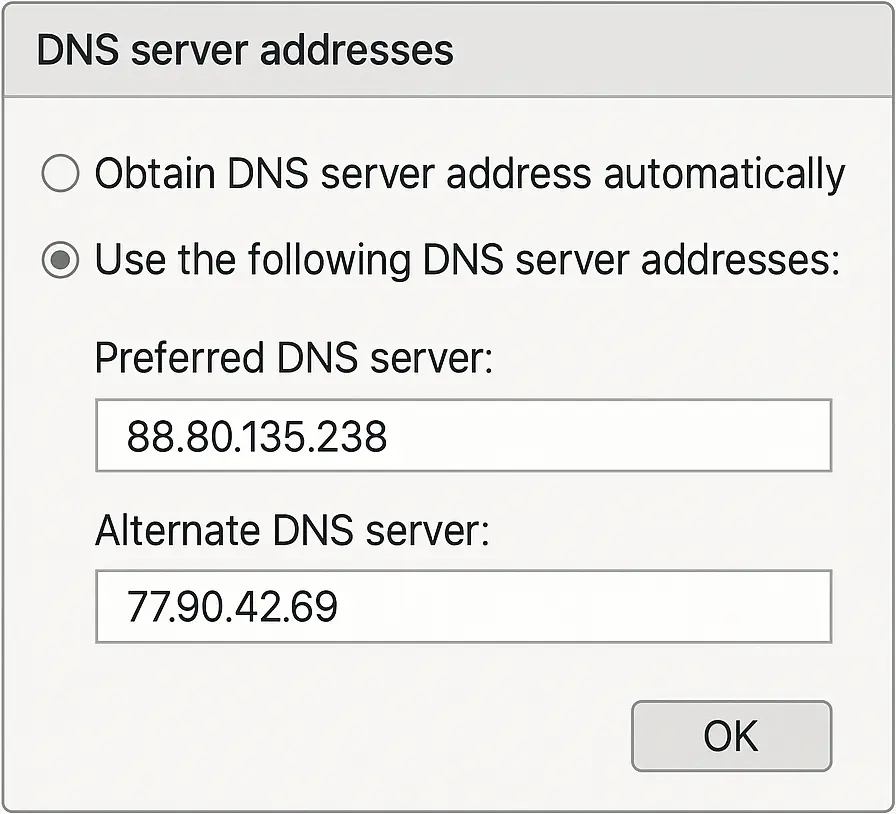Select the Use the following DNS server addresses radio button
This screenshot has height=814, width=896.
(60, 262)
